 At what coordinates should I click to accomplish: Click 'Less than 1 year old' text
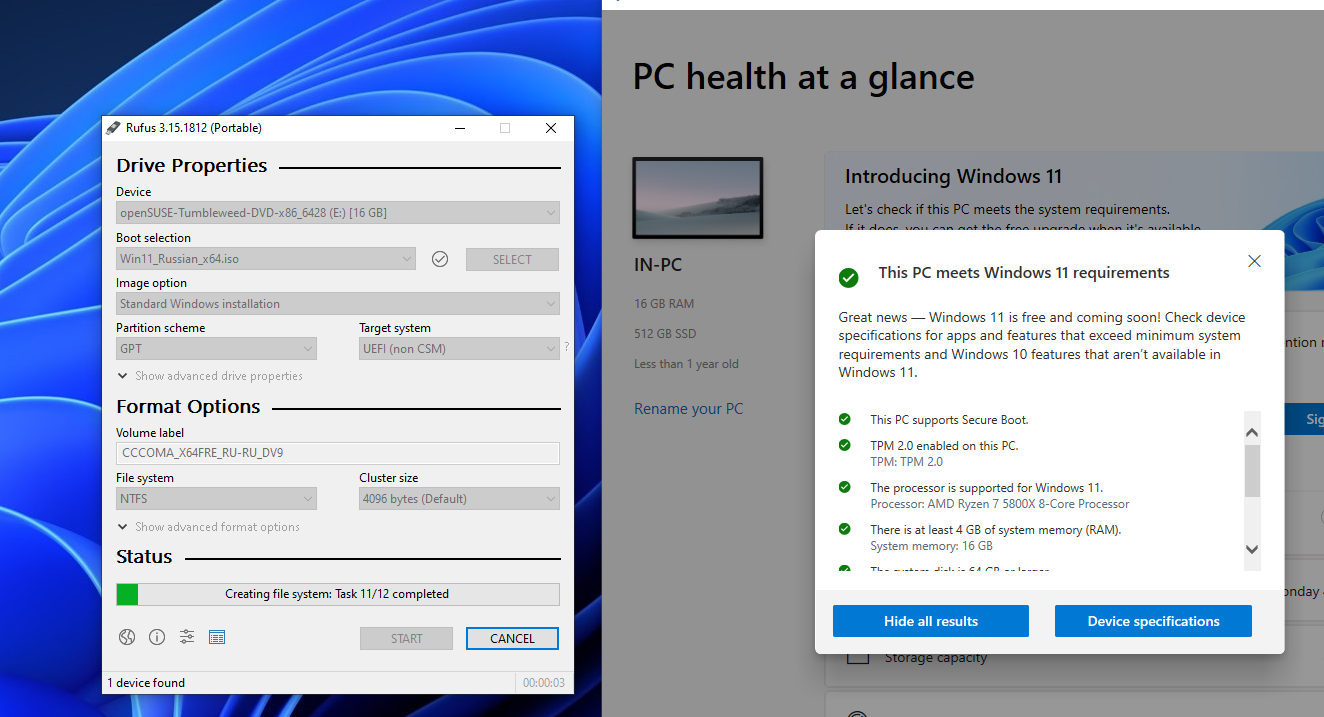(x=686, y=364)
